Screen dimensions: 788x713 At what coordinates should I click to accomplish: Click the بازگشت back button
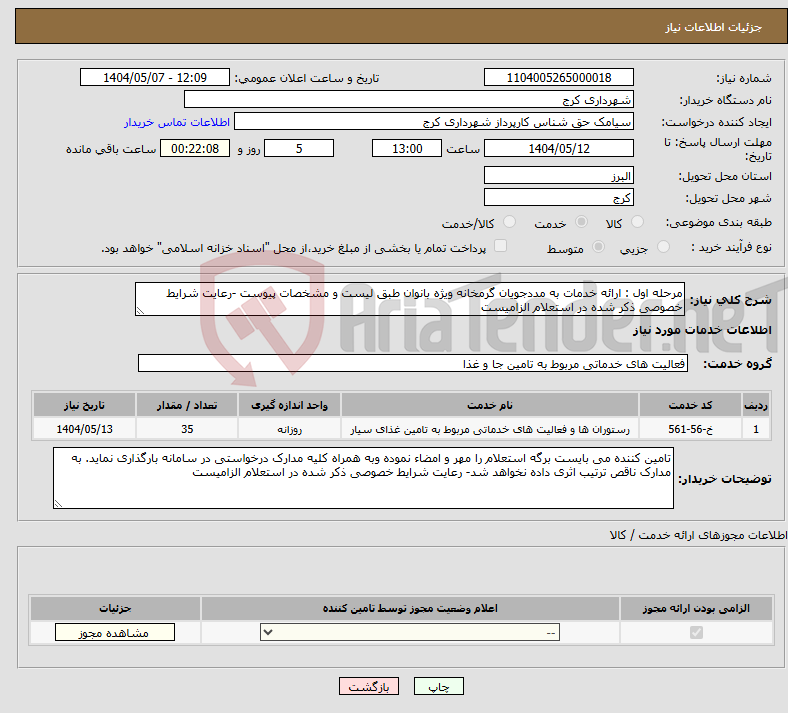[369, 686]
